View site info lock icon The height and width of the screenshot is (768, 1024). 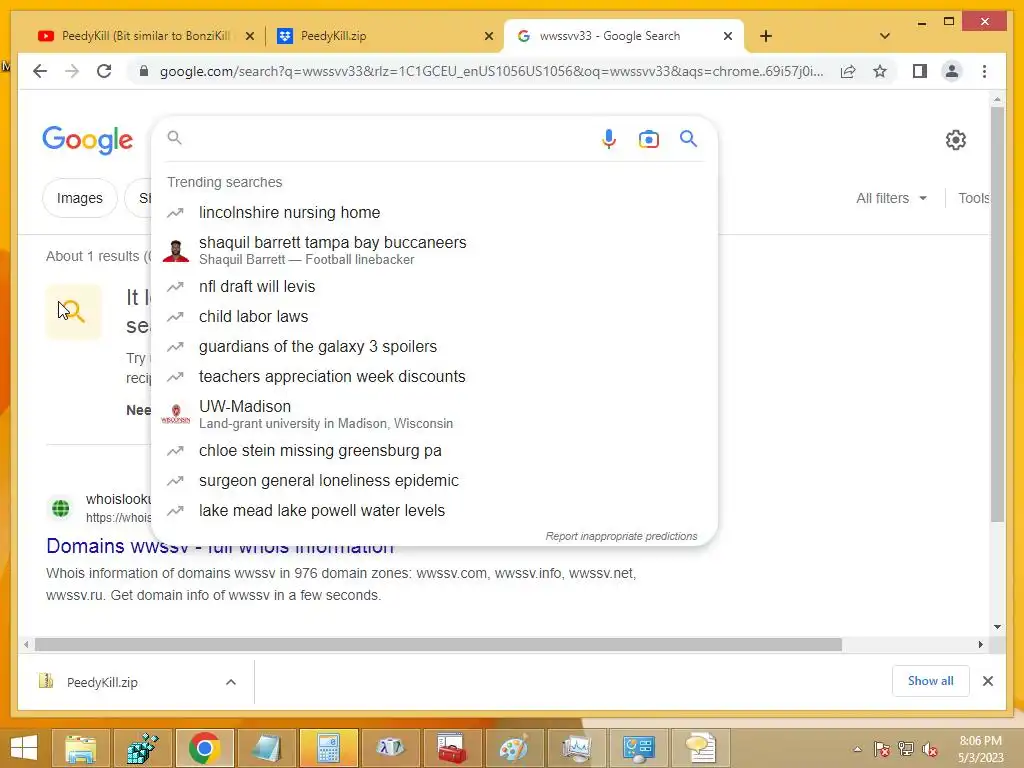coord(144,71)
